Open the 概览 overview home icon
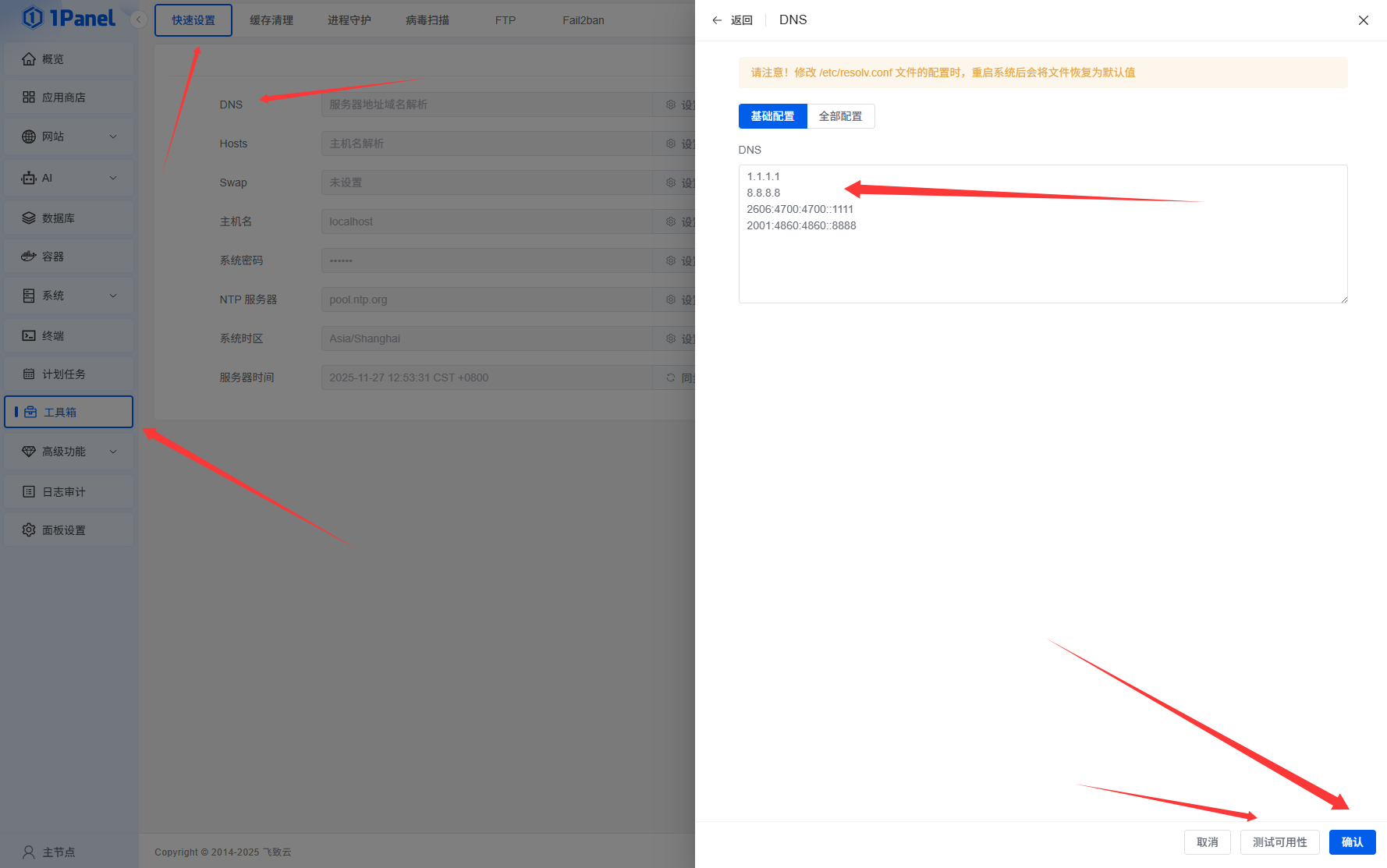The height and width of the screenshot is (868, 1387). [x=29, y=59]
